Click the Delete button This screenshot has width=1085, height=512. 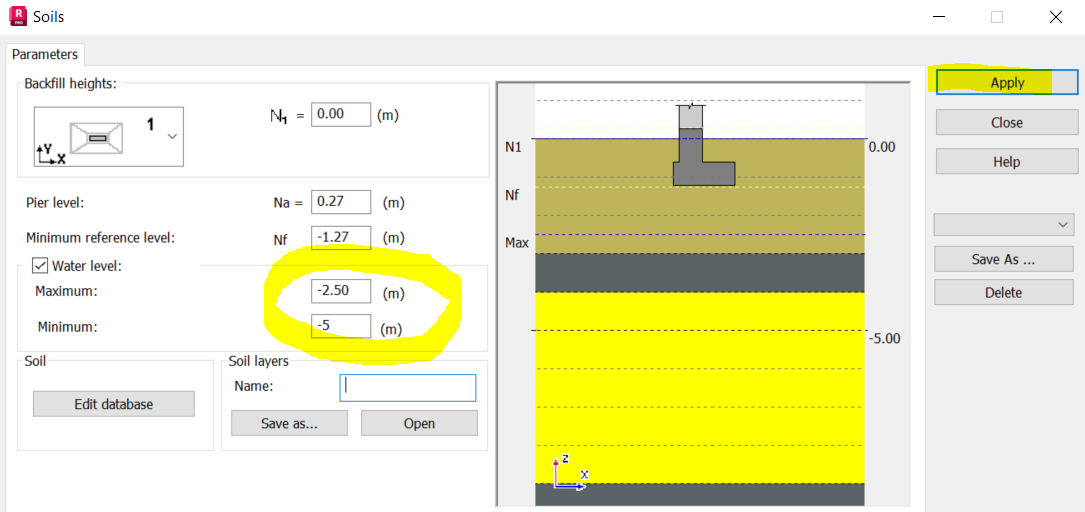tap(1003, 293)
